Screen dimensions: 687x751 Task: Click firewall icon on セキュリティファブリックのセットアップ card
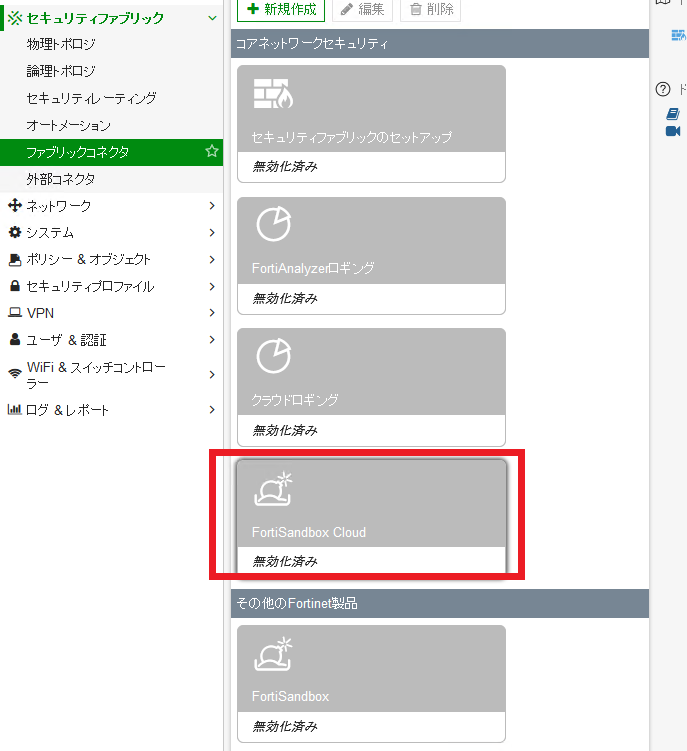(273, 93)
